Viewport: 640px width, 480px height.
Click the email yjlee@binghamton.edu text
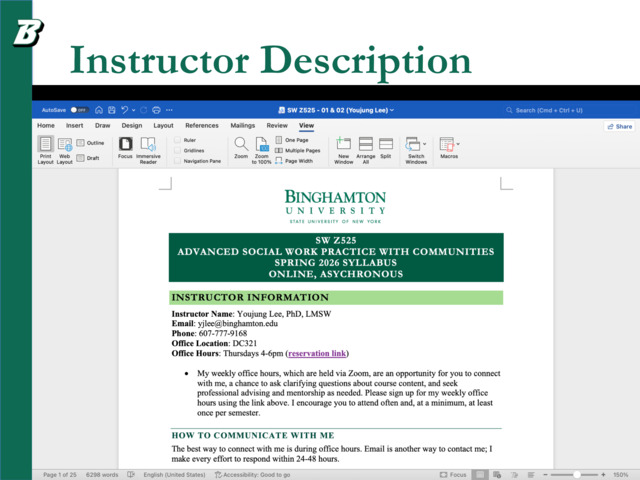pos(238,324)
